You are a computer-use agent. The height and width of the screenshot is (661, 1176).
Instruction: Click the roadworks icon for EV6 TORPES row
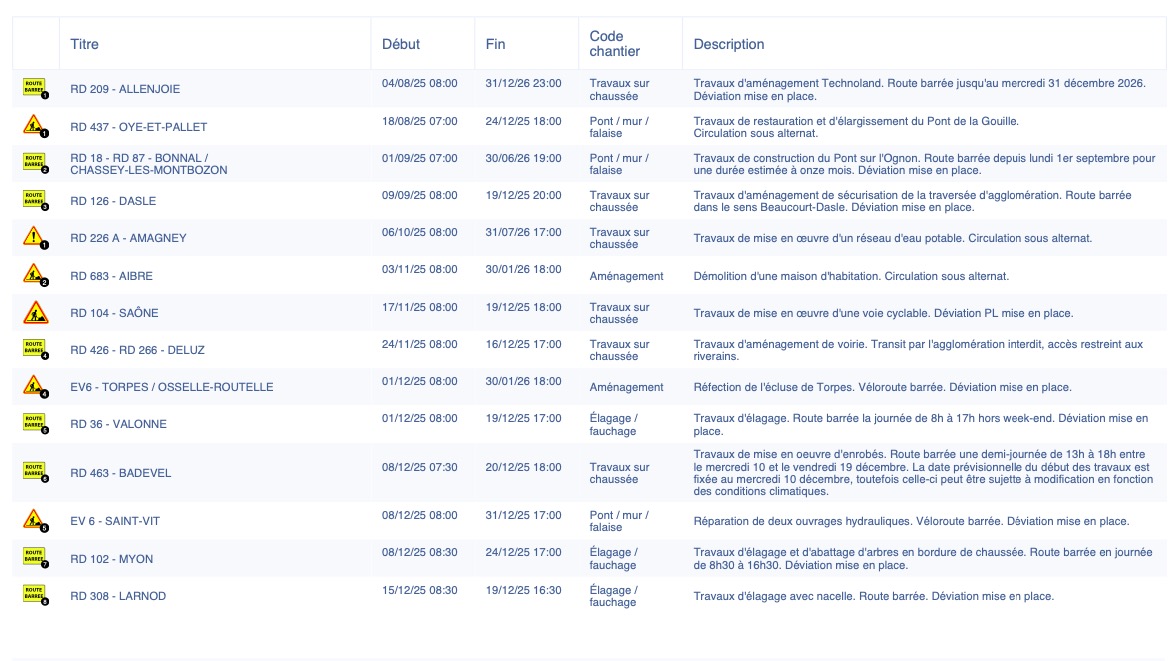pos(35,386)
